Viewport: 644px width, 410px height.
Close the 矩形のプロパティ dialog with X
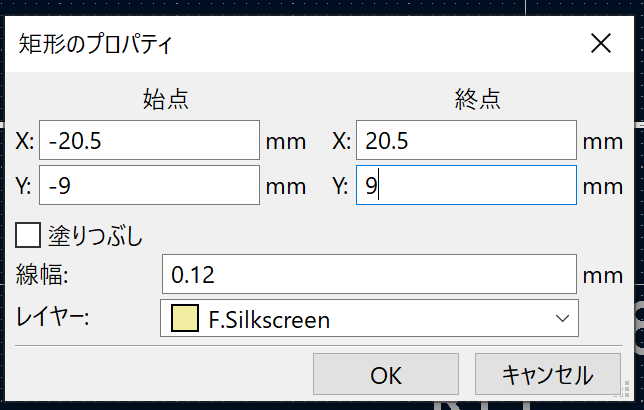pyautogui.click(x=600, y=43)
